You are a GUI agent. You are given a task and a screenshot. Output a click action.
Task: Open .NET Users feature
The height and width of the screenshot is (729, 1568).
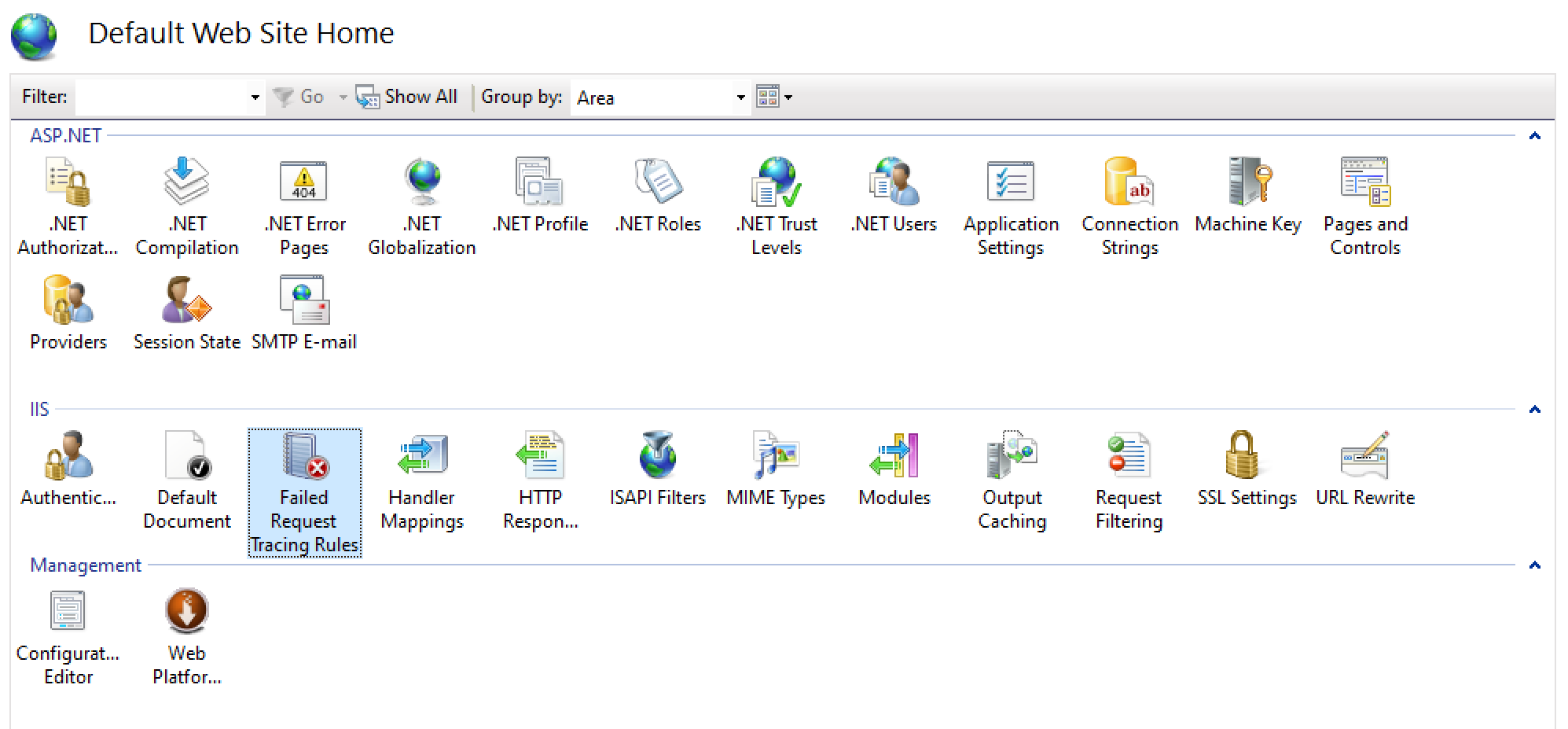[894, 196]
